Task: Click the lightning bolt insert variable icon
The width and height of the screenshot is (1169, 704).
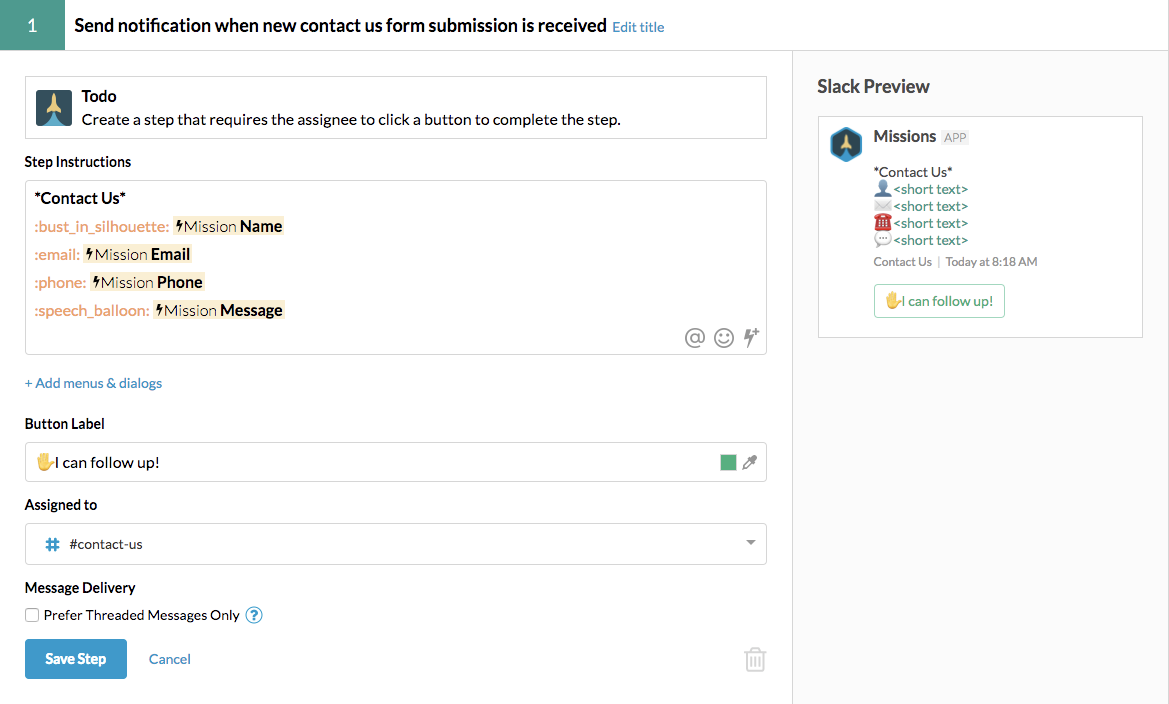Action: [752, 337]
